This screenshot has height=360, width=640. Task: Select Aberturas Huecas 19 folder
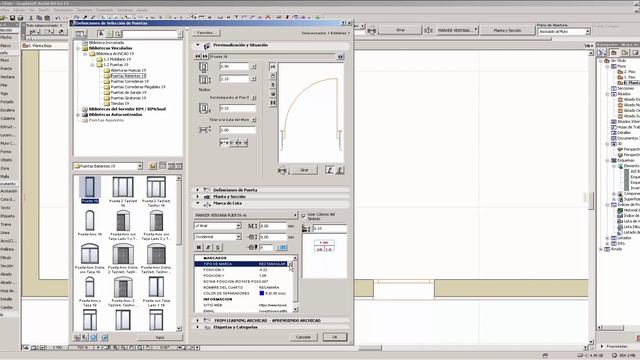coord(128,70)
